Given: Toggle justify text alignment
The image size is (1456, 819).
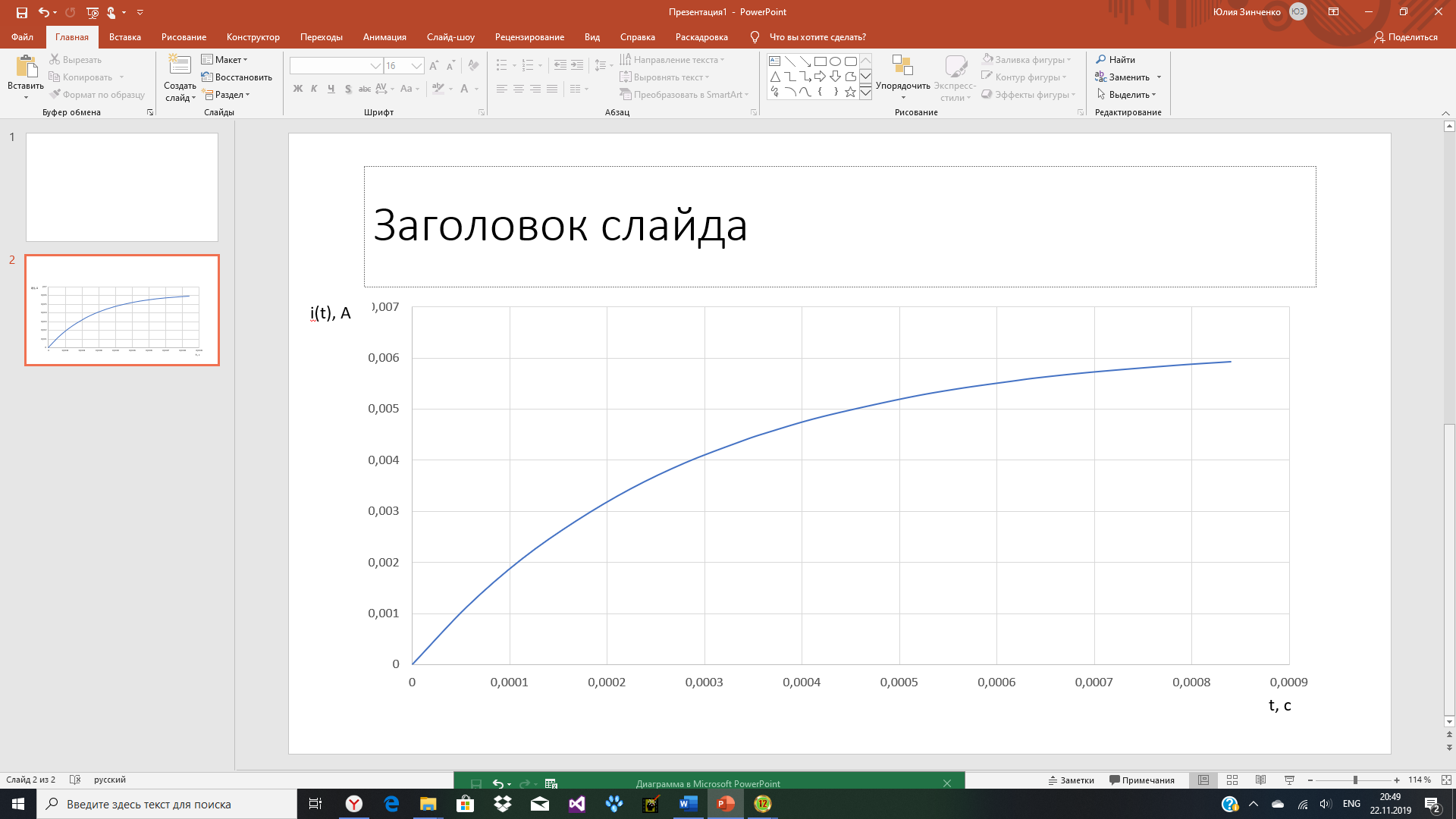Looking at the screenshot, I should [x=551, y=89].
